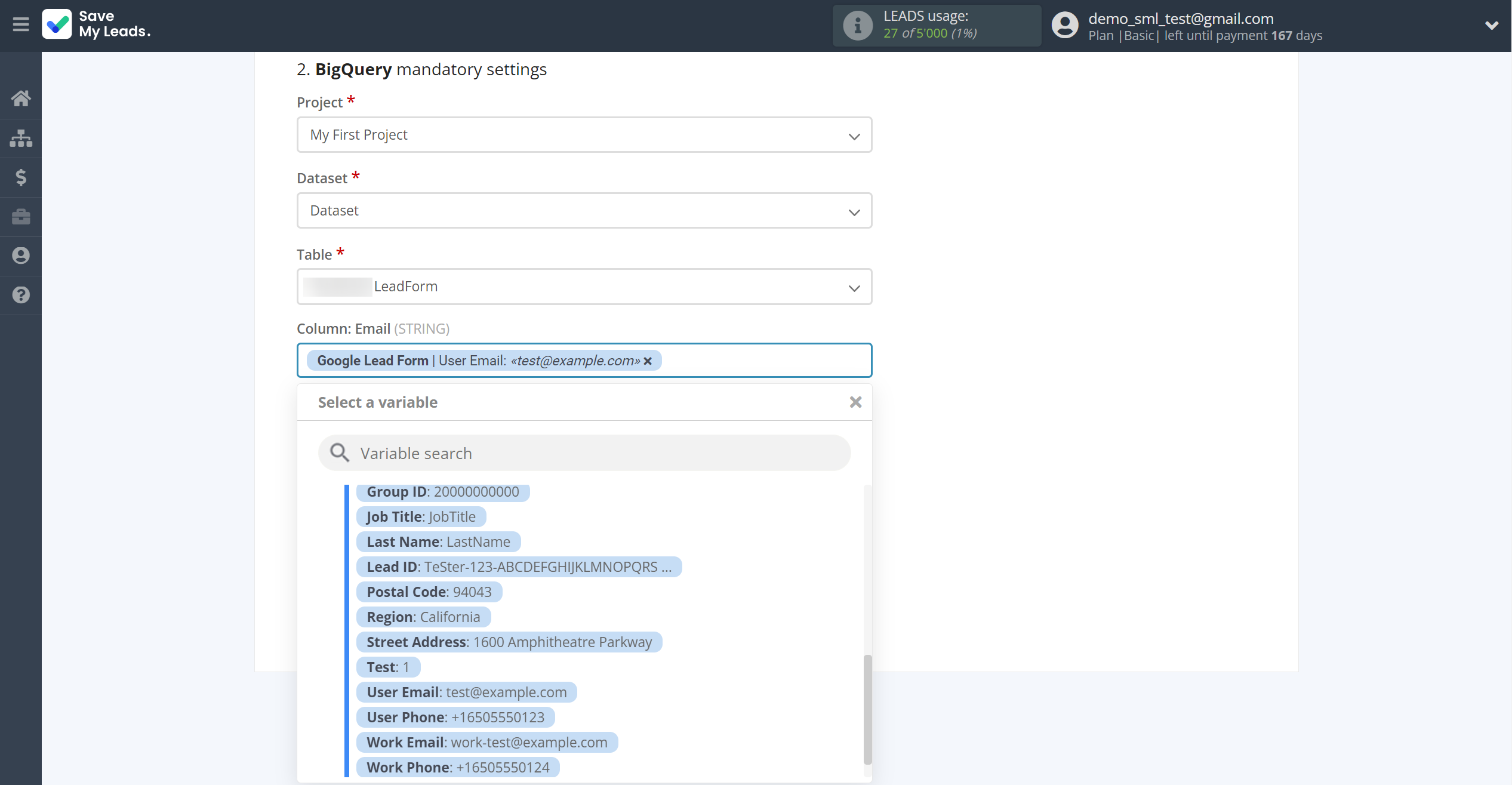Image resolution: width=1512 pixels, height=785 pixels.
Task: Go to Home in the sidebar
Action: coord(21,98)
